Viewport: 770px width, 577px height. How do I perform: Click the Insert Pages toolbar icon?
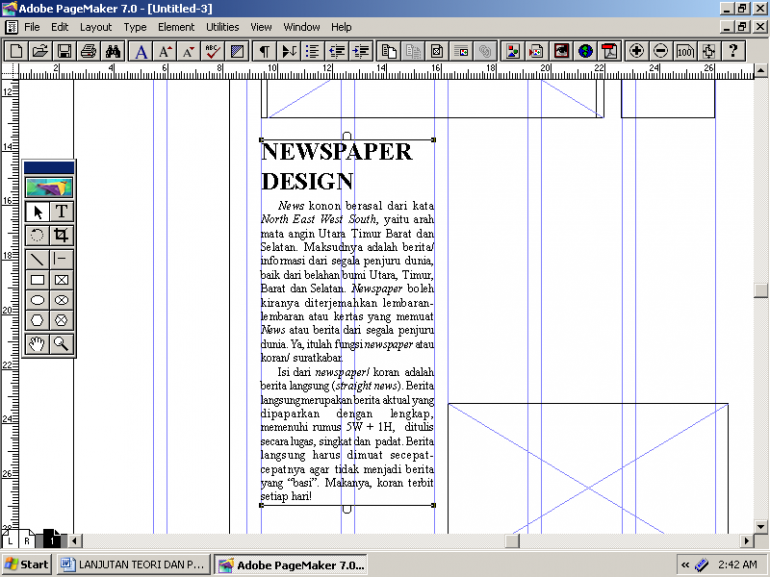[389, 51]
